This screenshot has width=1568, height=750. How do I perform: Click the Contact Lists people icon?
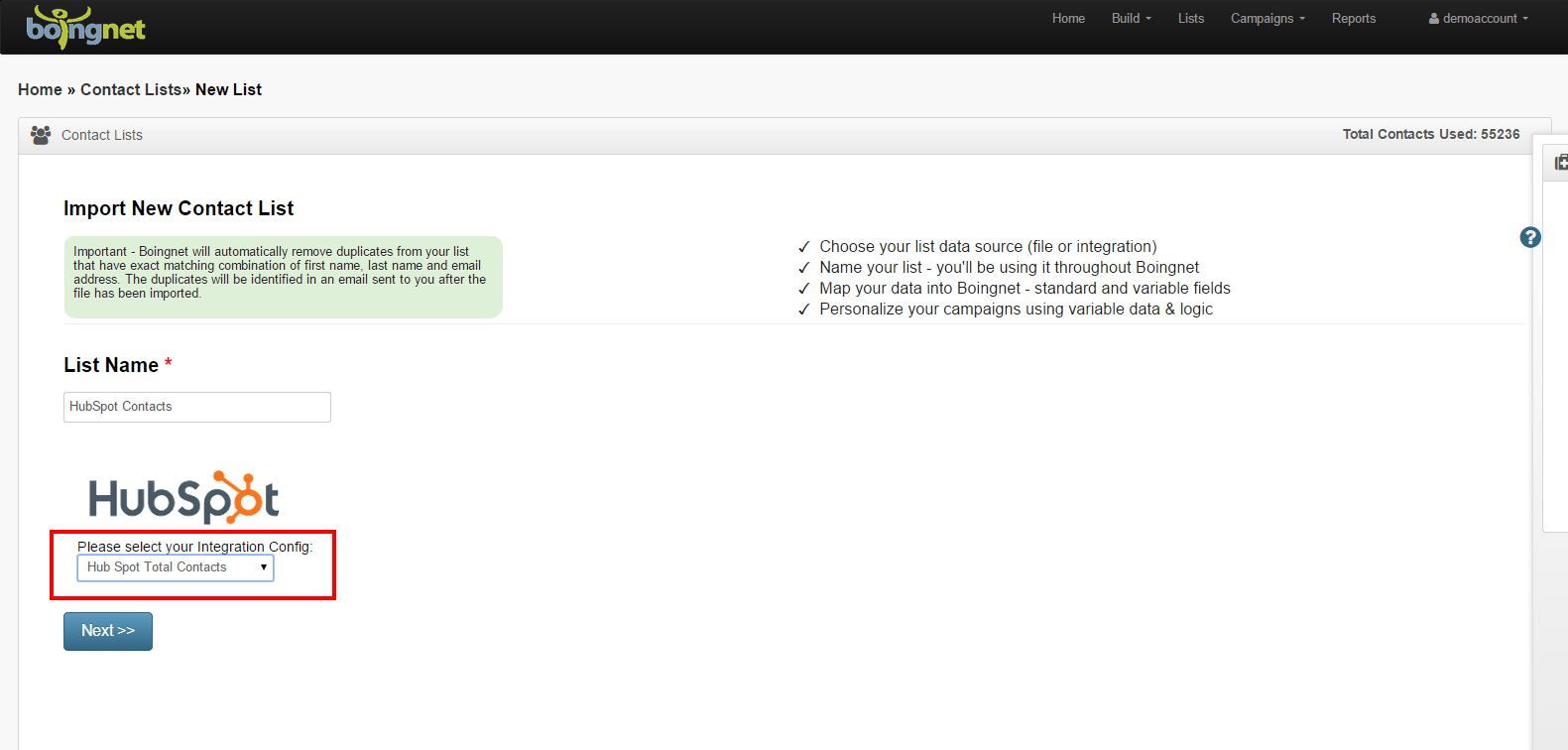[x=41, y=135]
